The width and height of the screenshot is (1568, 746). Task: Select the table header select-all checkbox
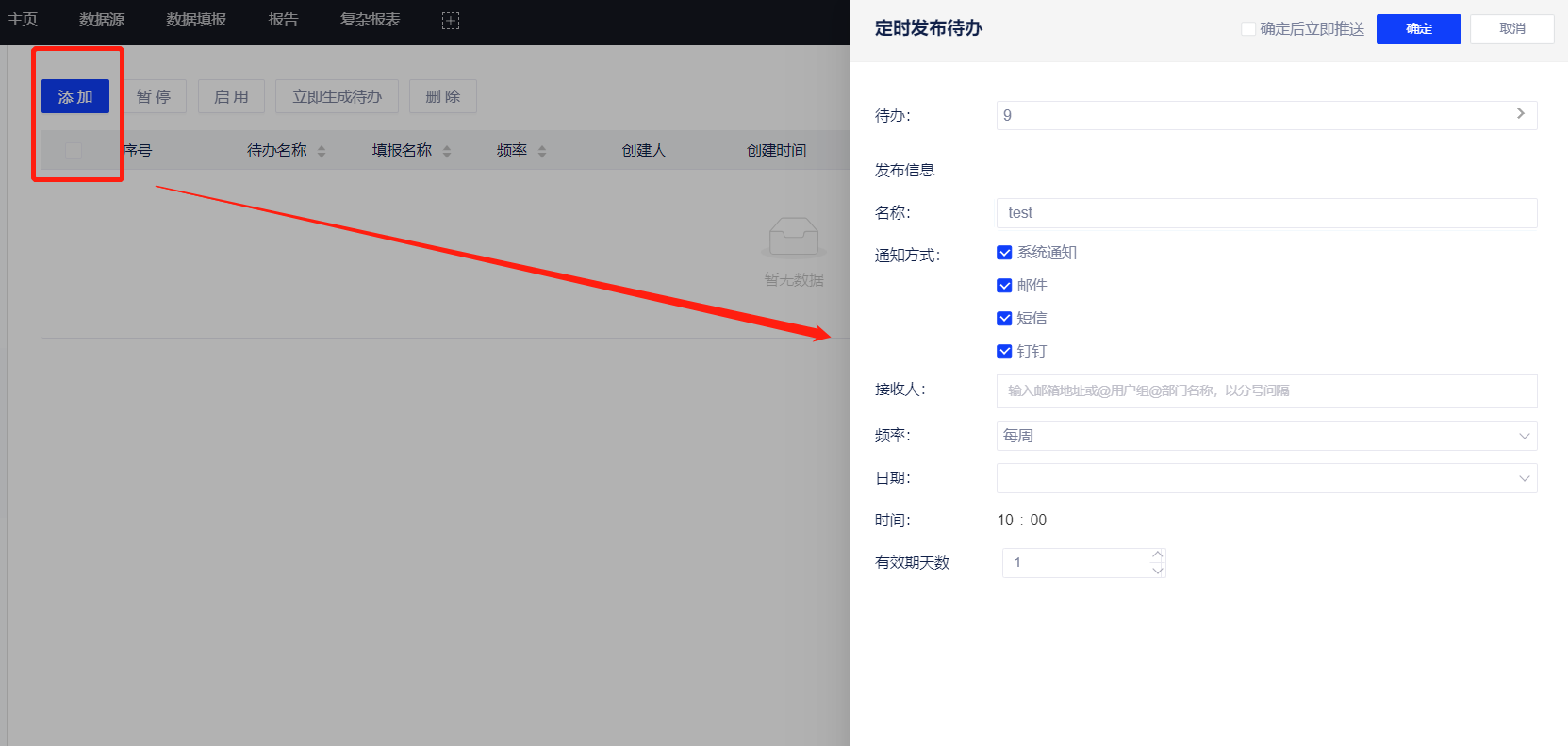point(74,151)
